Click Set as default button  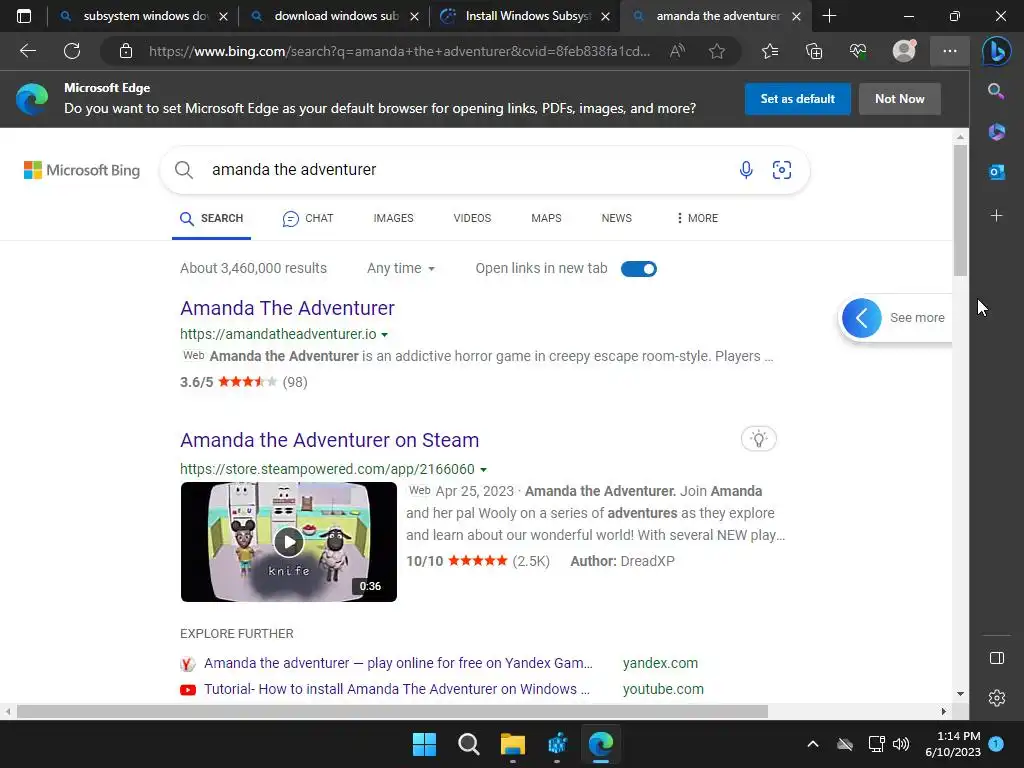797,99
